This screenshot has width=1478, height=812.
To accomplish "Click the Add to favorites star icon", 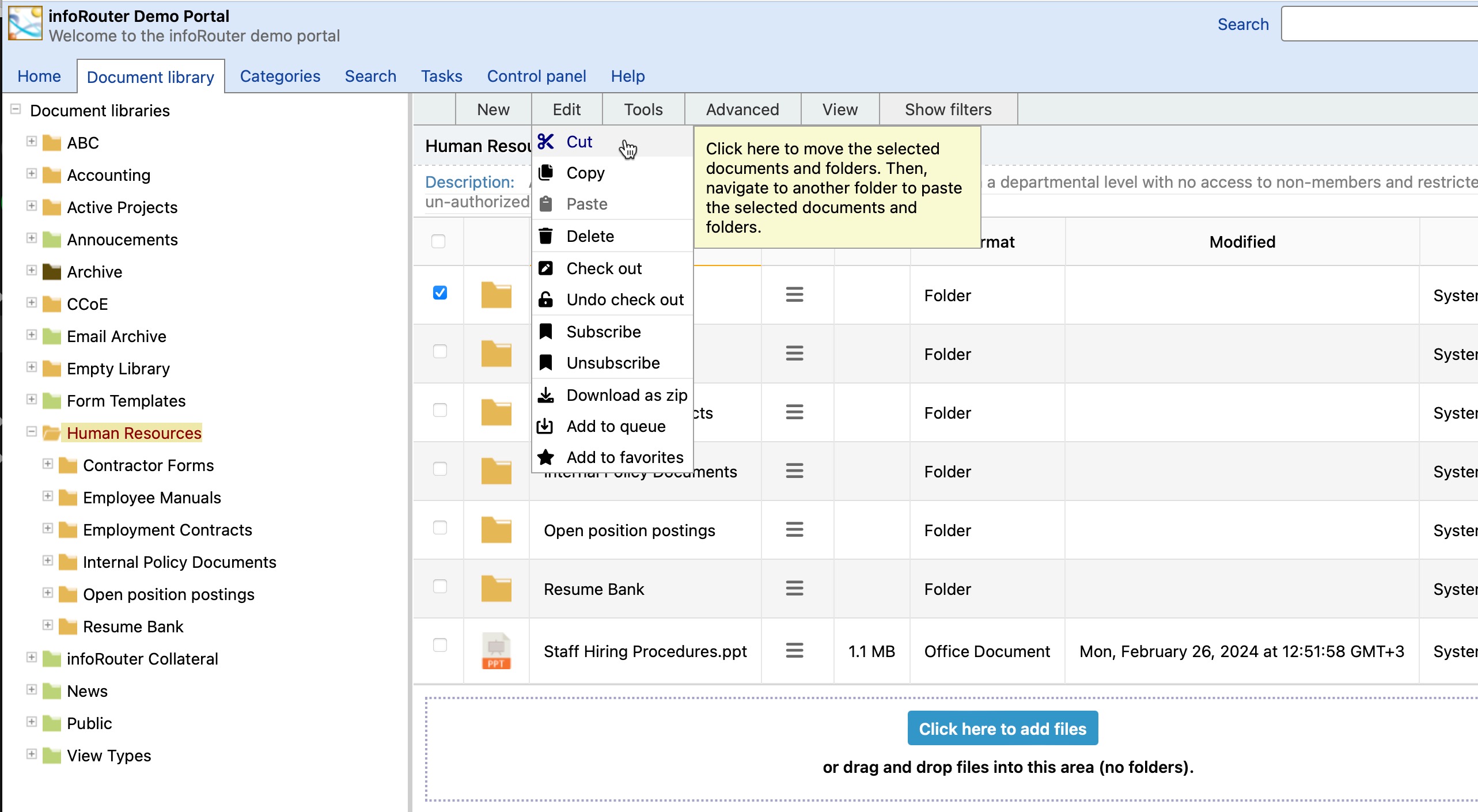I will click(x=545, y=457).
